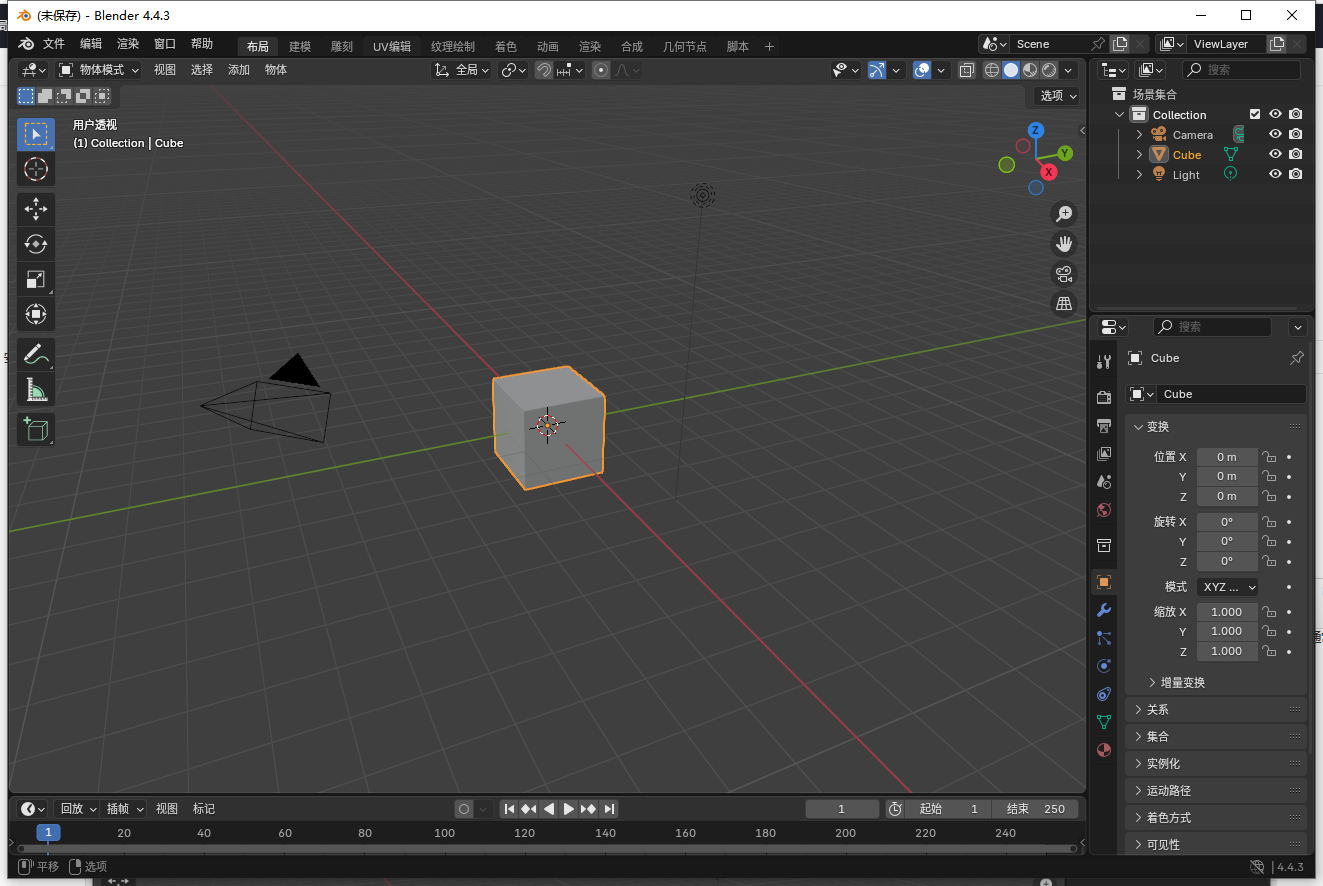Open the Modifier properties wrench tab
Viewport: 1323px width, 886px height.
pyautogui.click(x=1103, y=610)
